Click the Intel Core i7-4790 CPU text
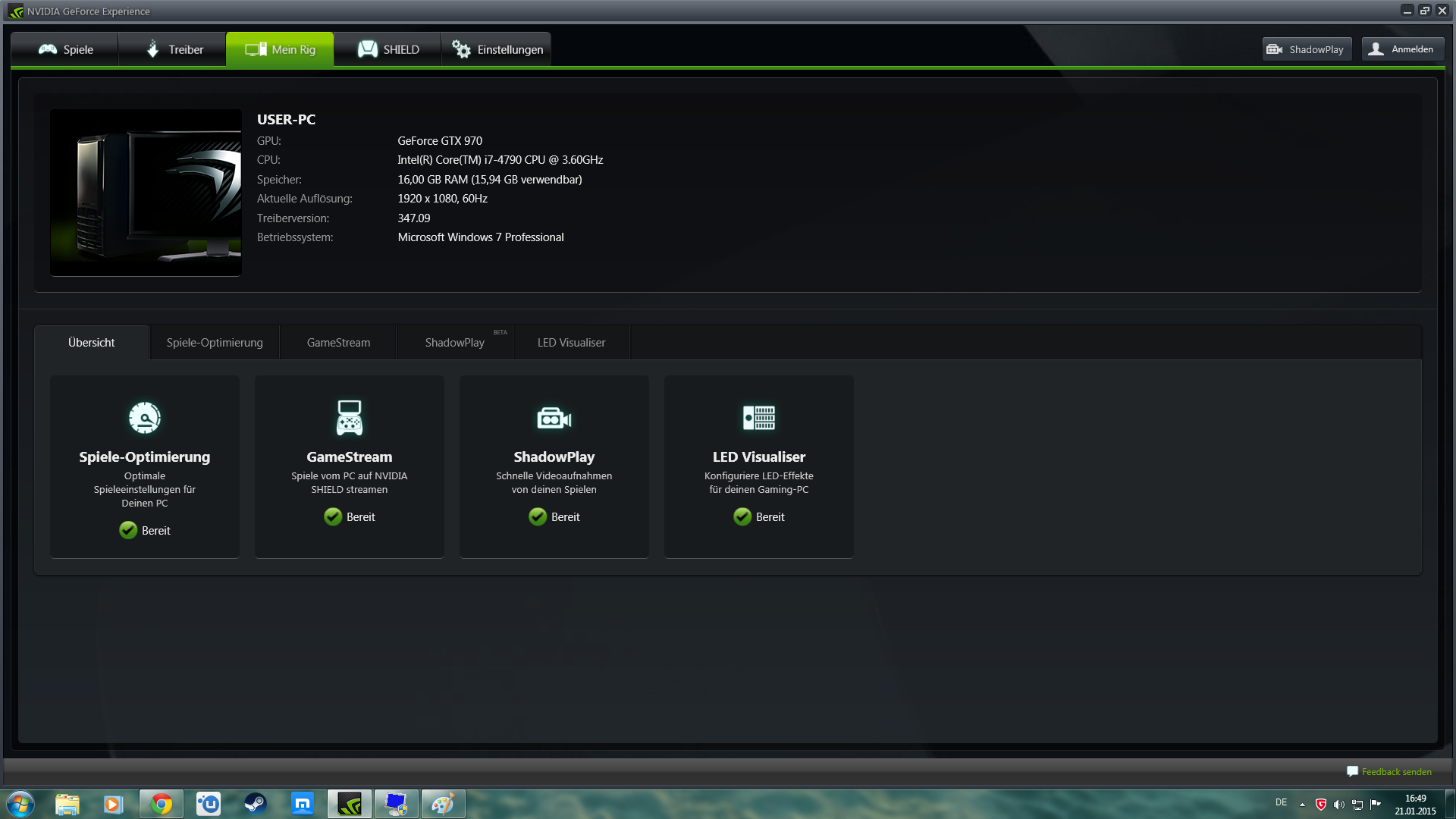Viewport: 1456px width, 819px height. pyautogui.click(x=500, y=160)
